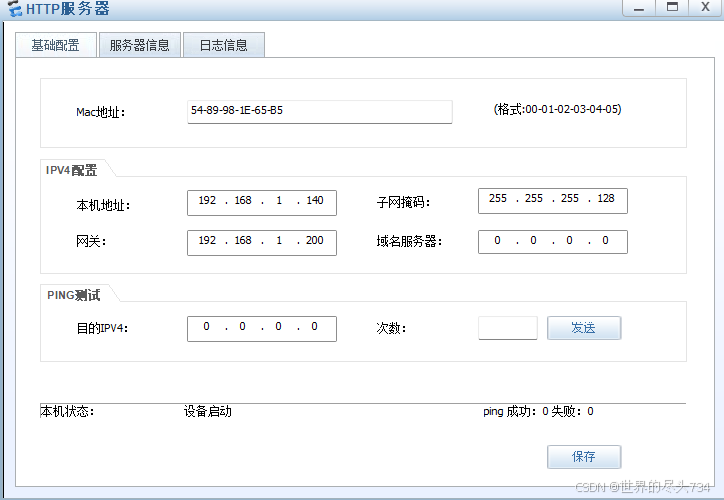This screenshot has width=724, height=500.
Task: Click the 网关: label
Action: 91,241
